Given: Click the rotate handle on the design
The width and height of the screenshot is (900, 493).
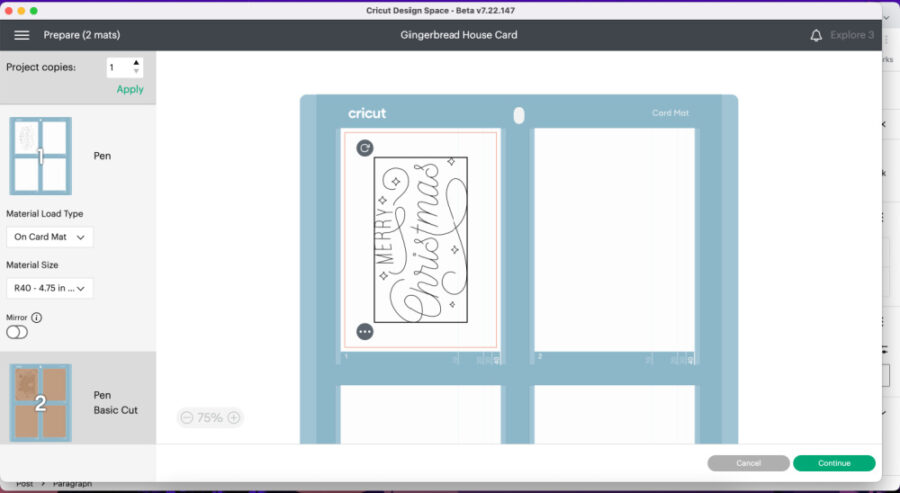Looking at the screenshot, I should pyautogui.click(x=365, y=148).
